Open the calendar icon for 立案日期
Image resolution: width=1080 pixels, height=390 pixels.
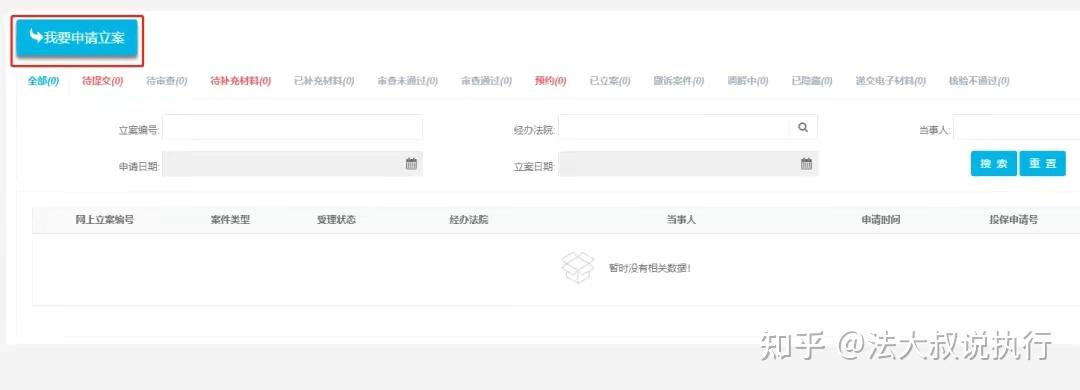click(806, 164)
